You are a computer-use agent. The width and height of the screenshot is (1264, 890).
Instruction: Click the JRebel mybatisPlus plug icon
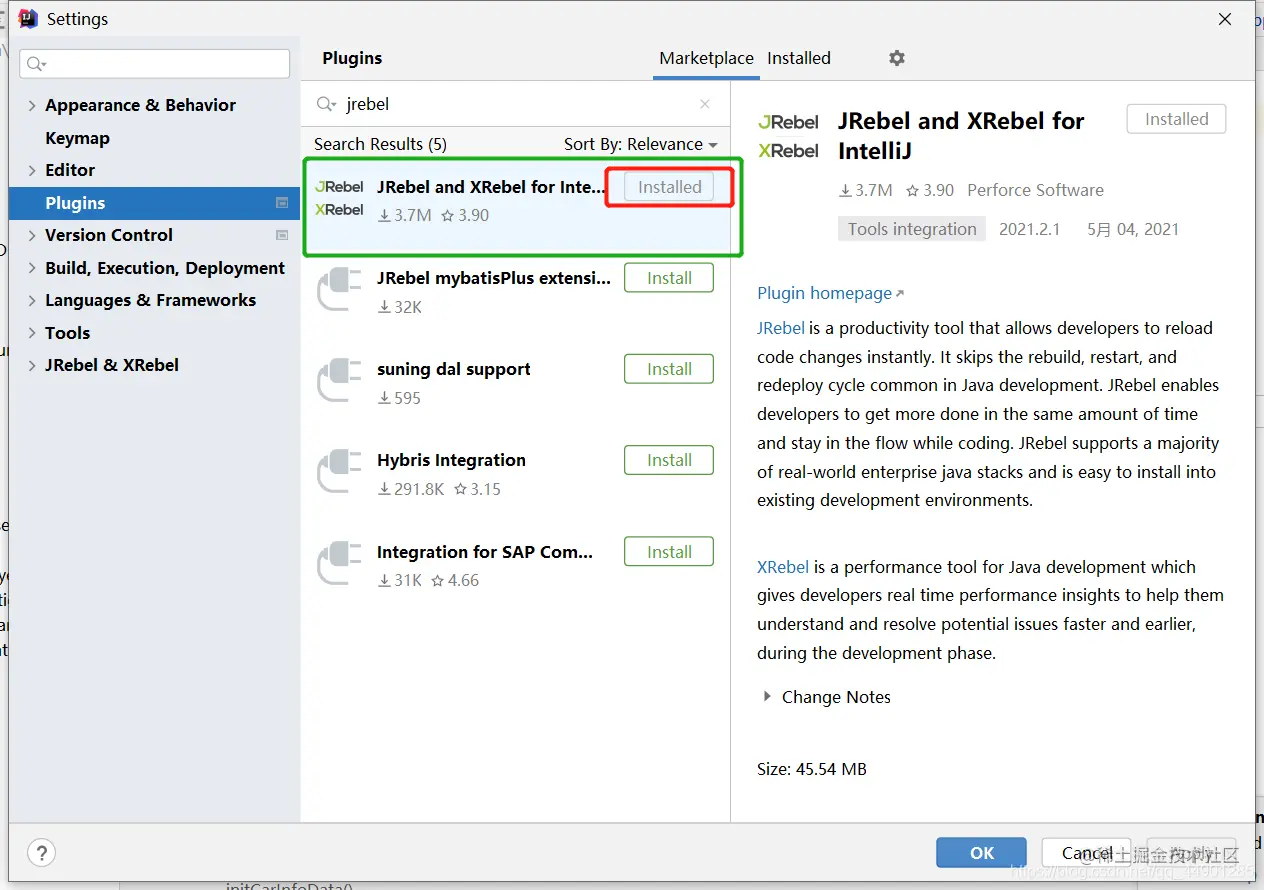click(x=339, y=289)
